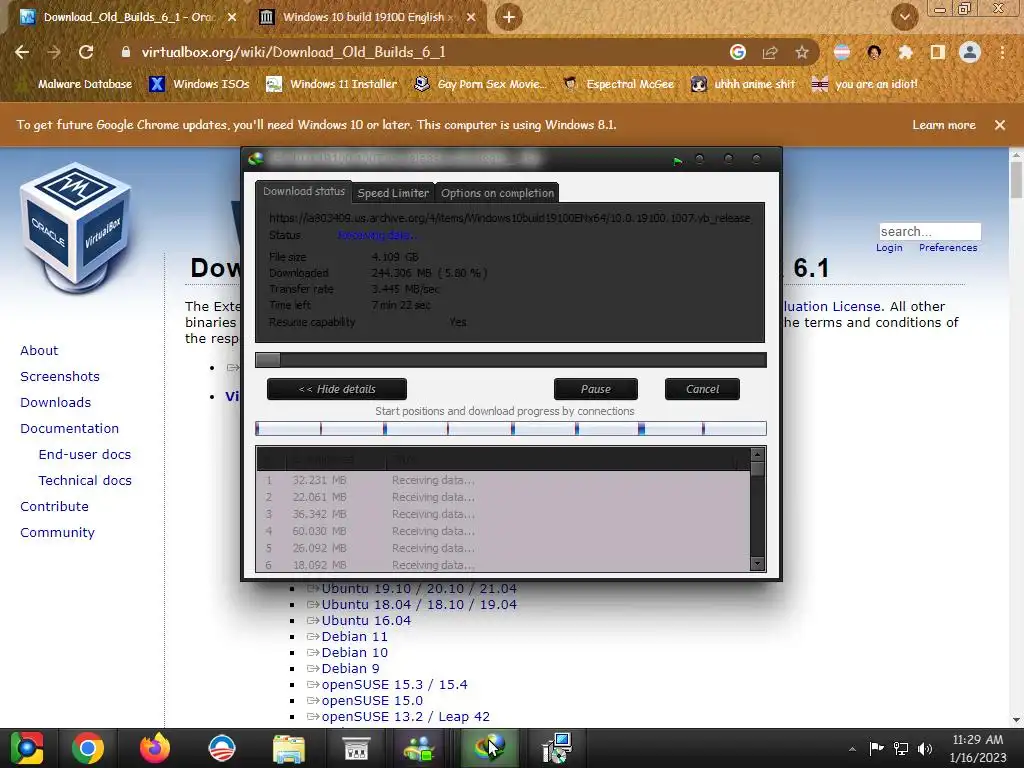Screen dimensions: 1024x768
Task: Cancel the download
Action: tap(702, 389)
